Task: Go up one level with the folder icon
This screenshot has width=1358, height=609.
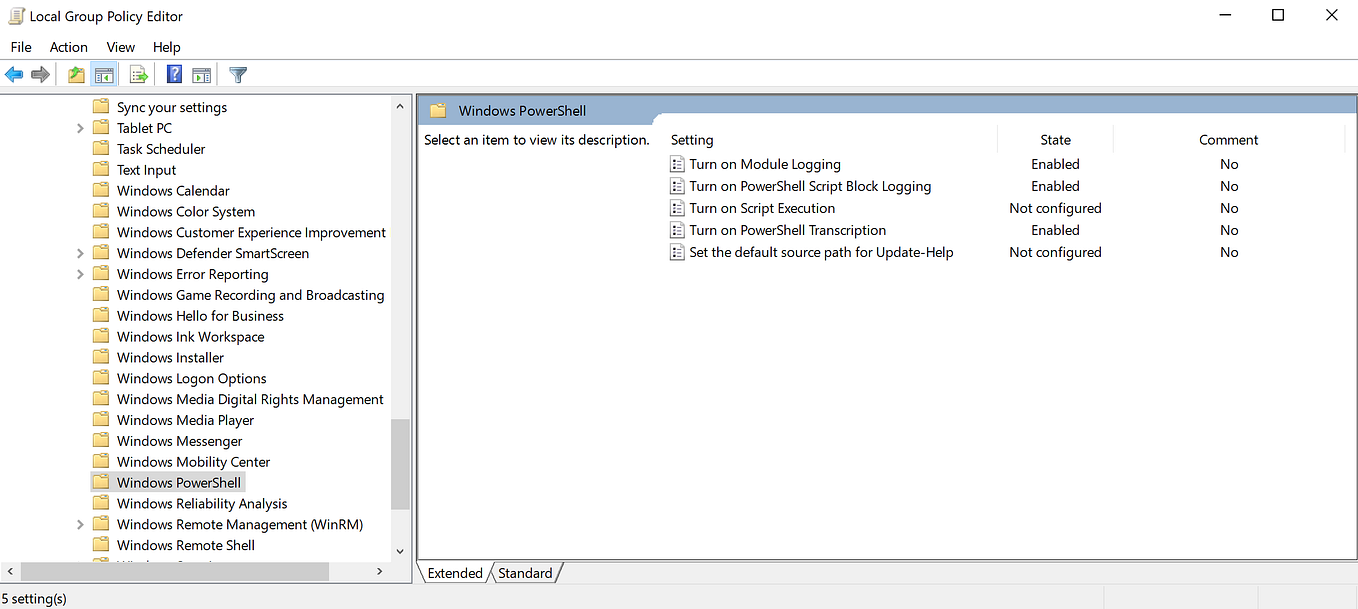Action: pyautogui.click(x=75, y=73)
